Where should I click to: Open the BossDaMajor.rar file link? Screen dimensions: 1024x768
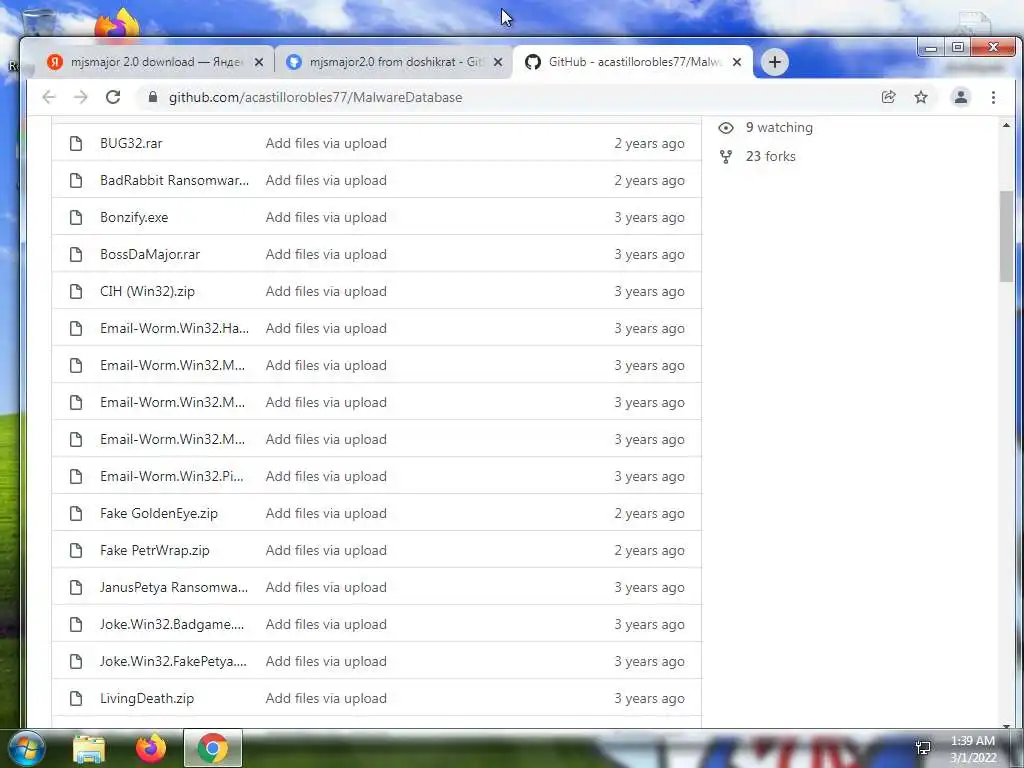(150, 254)
